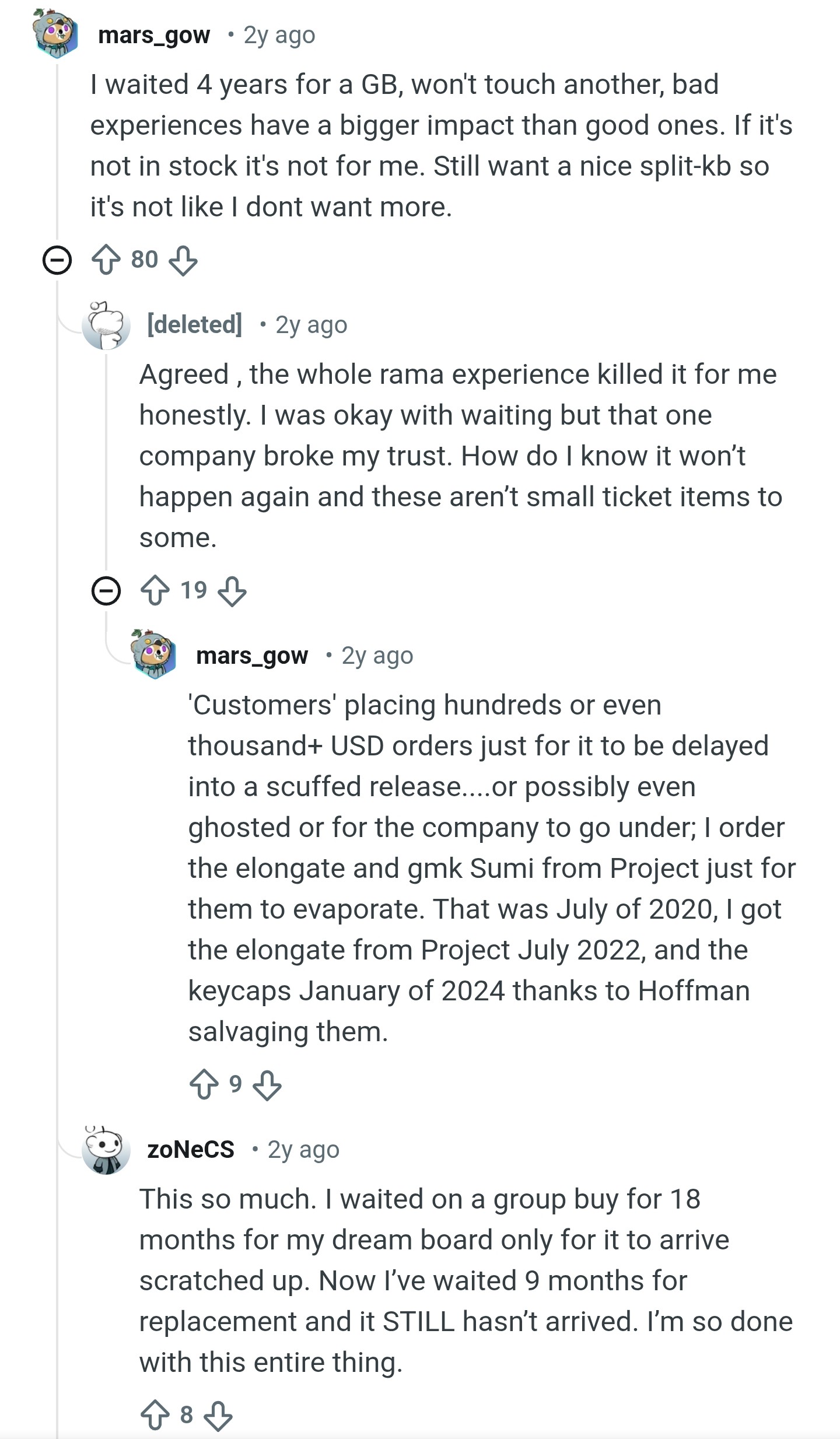This screenshot has height=1439, width=840.
Task: Click mars_gow's avatar on the top comment
Action: [x=56, y=34]
